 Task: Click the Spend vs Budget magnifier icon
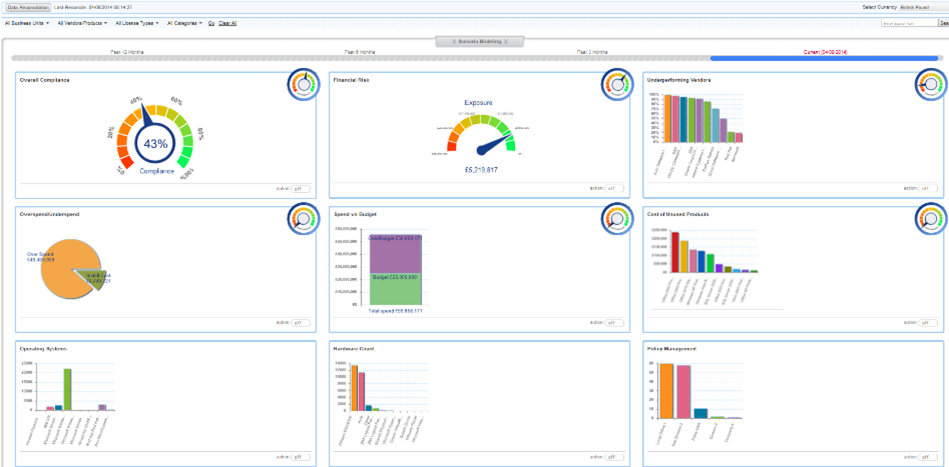pyautogui.click(x=616, y=218)
